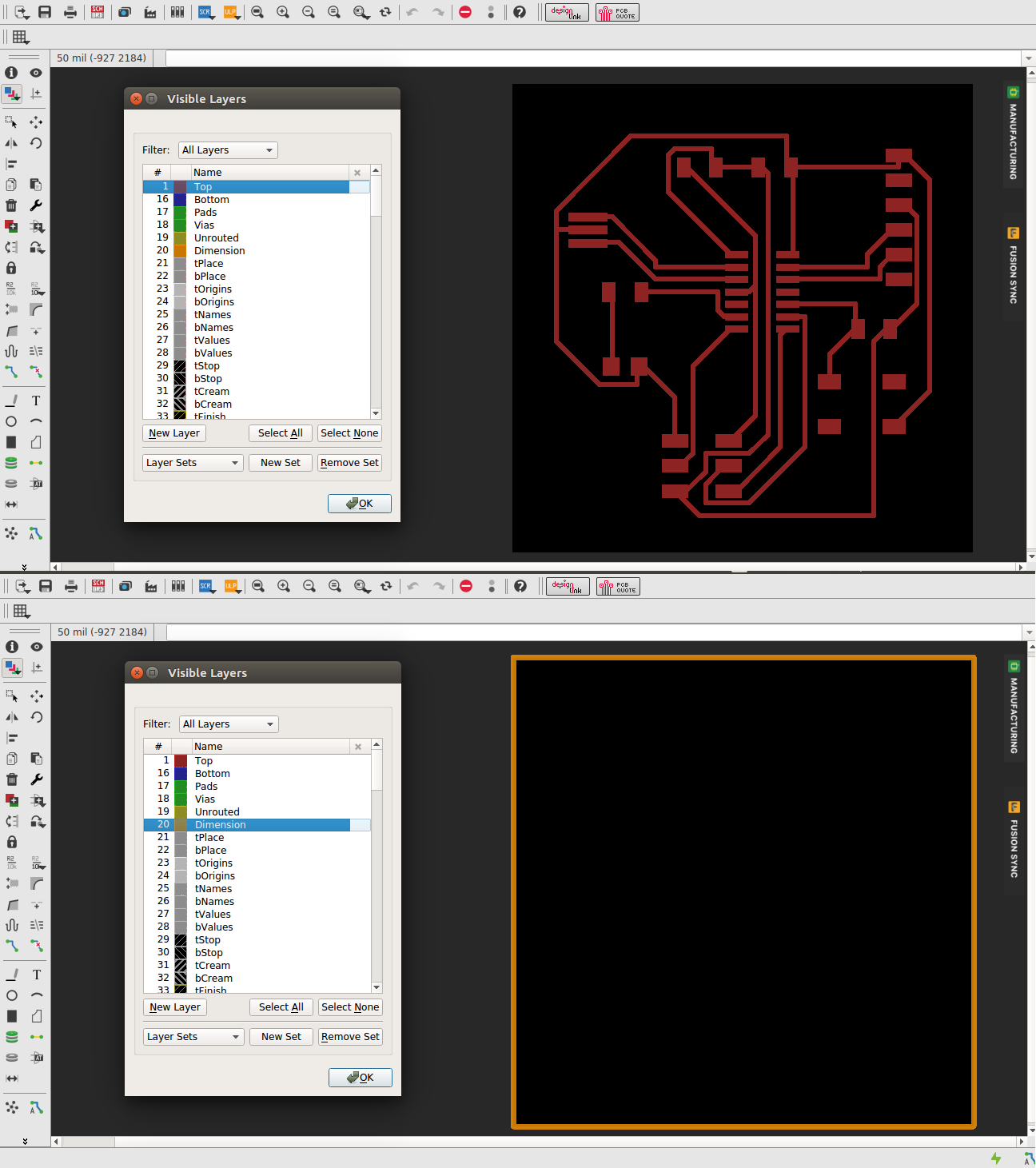Click the Undo arrow in the upper toolbar
Screen dimensions: 1036x1168
412,12
